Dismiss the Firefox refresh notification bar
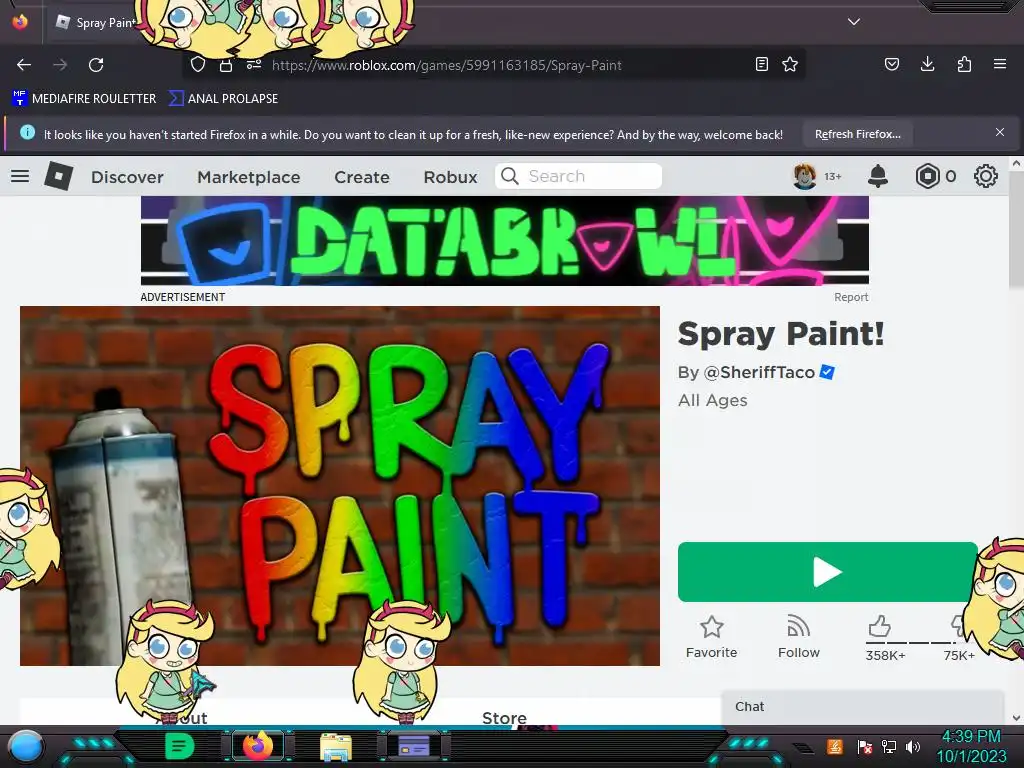Screen dimensions: 1024x768 click(x=1000, y=132)
